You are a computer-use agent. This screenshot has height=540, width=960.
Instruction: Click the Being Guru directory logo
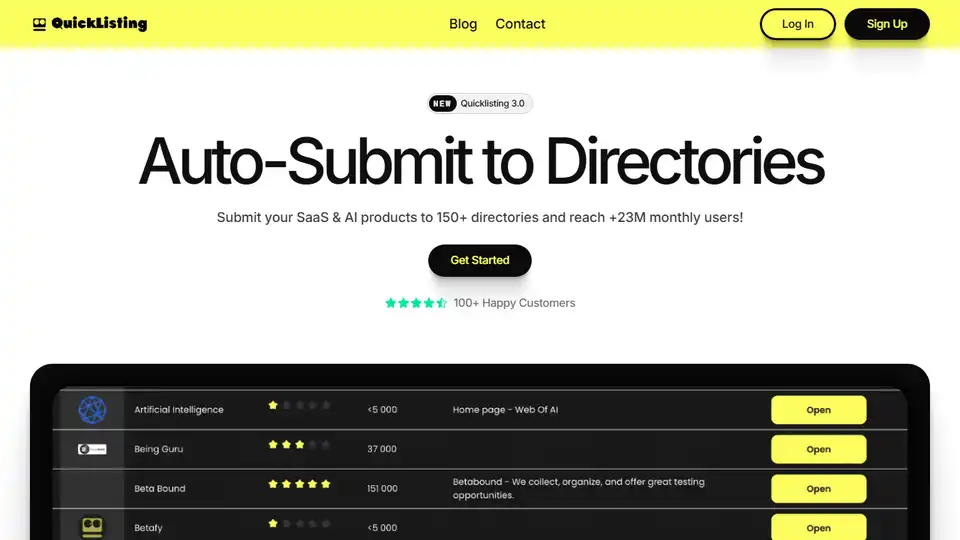(92, 449)
